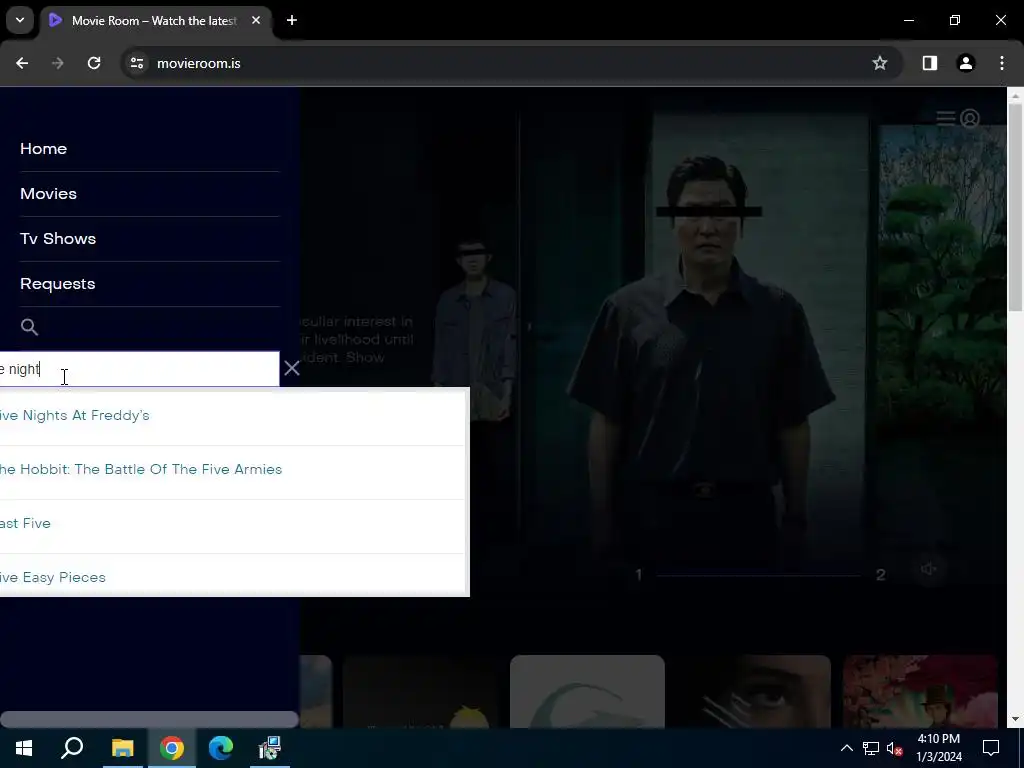
Task: Jump to slide 1 of hero carousel
Action: pos(639,575)
